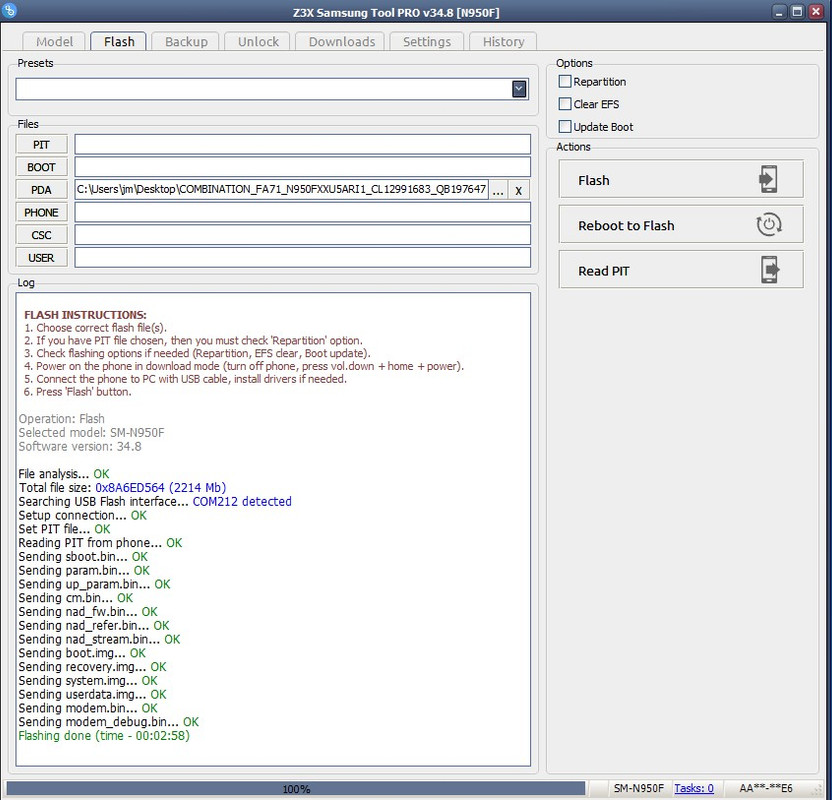This screenshot has height=800, width=832.
Task: Choose a PIT file via PIT button
Action: [x=41, y=145]
